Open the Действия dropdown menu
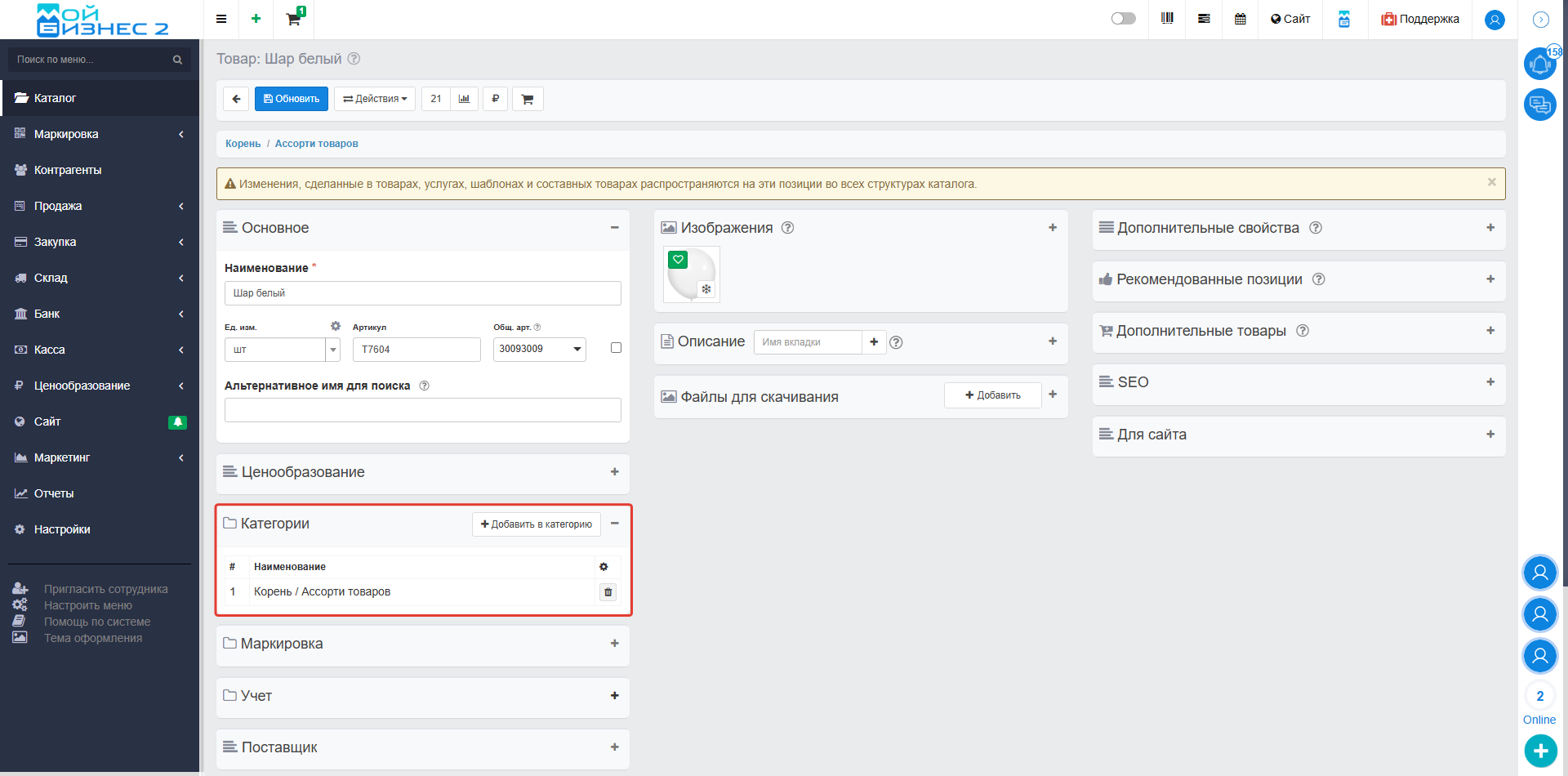The height and width of the screenshot is (776, 1568). click(375, 99)
